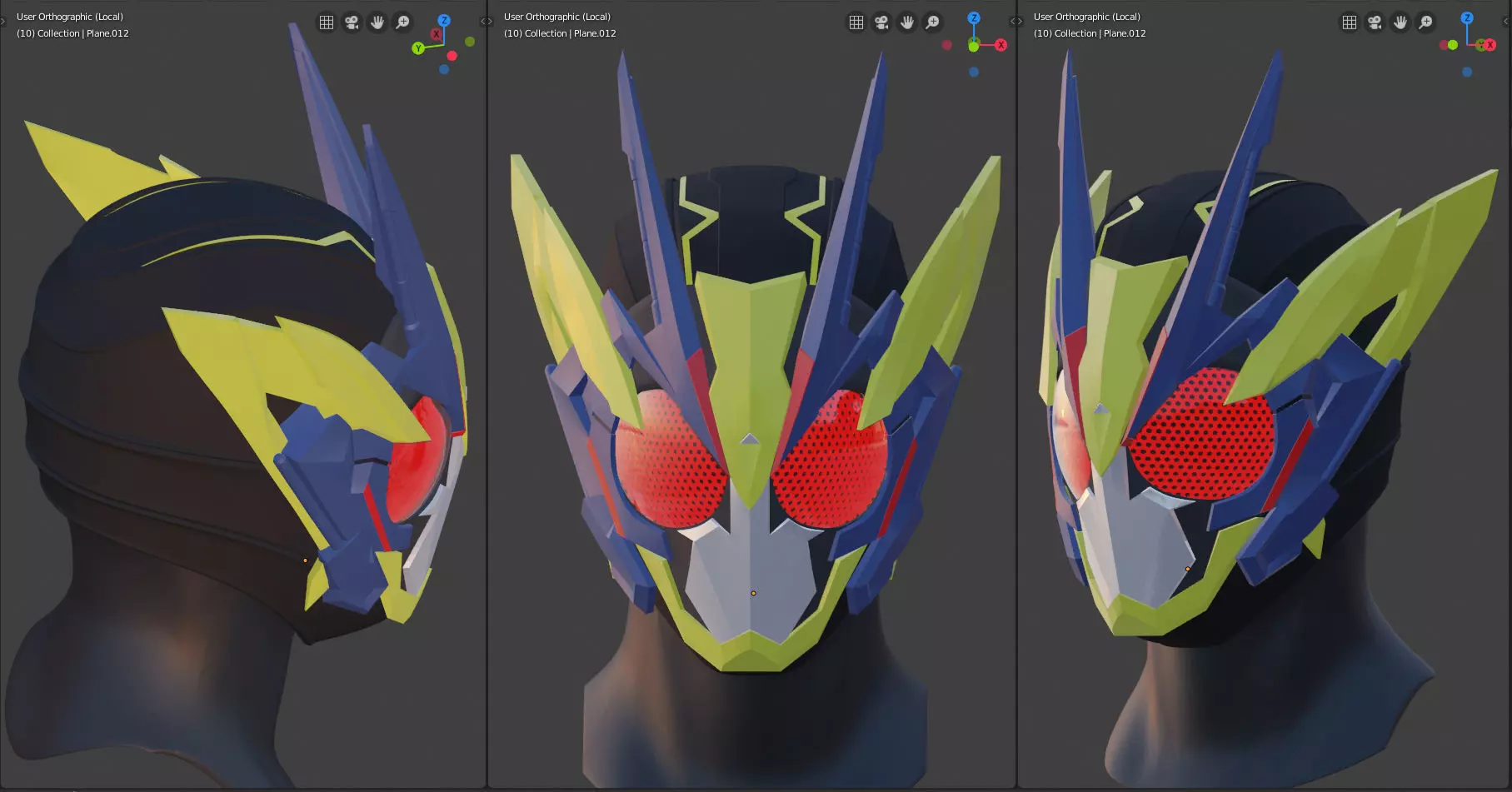Click '(10) Collection | Plane.012' text in left viewport
This screenshot has width=1512, height=792.
(x=72, y=33)
